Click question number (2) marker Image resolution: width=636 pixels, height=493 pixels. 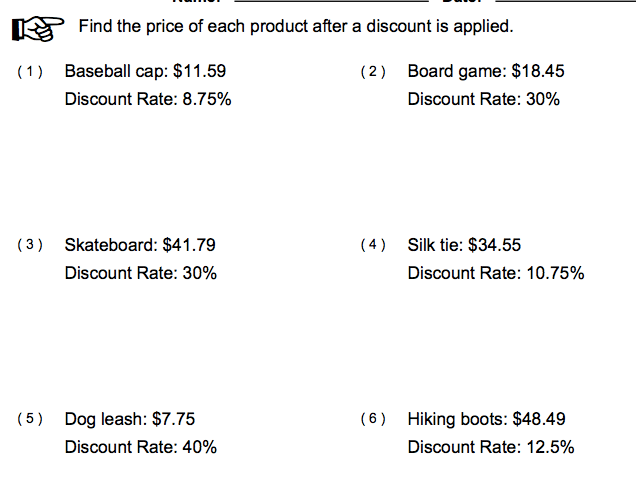[x=373, y=72]
